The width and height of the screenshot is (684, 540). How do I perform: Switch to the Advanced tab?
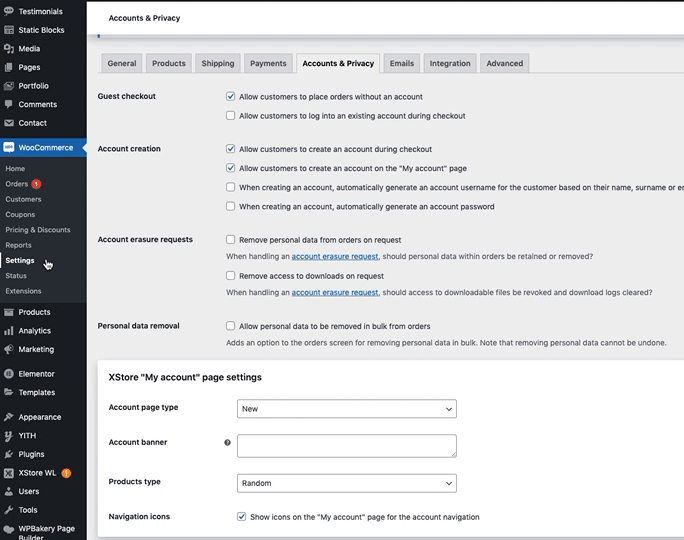(505, 63)
